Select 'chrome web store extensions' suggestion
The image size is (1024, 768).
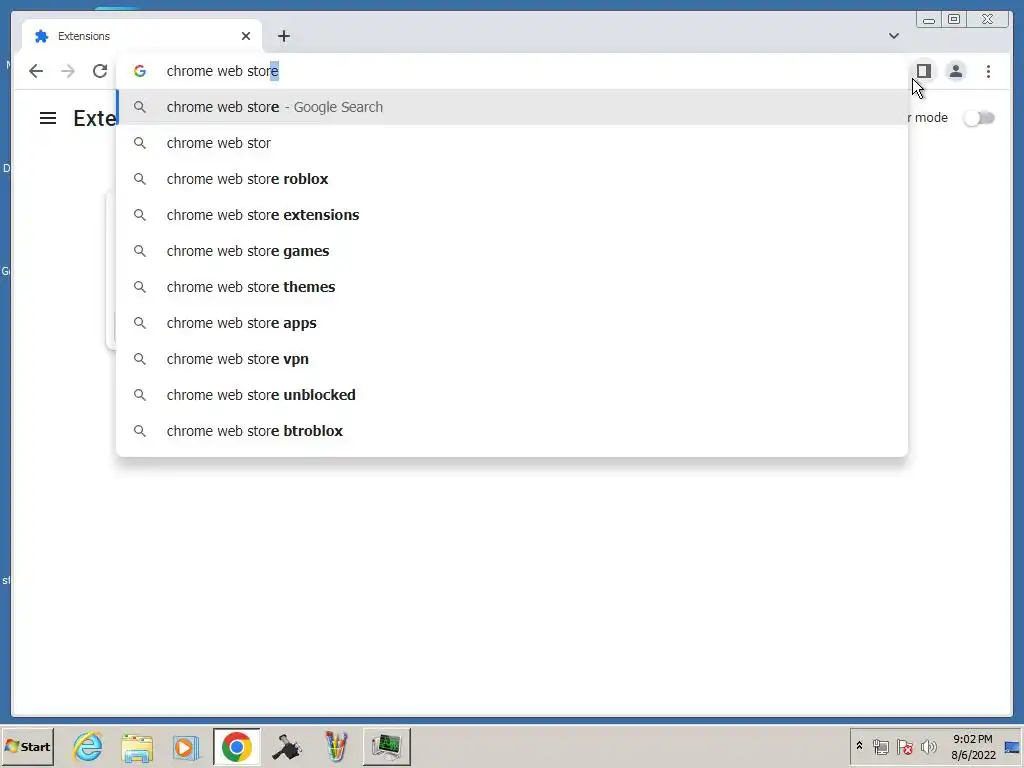pos(512,215)
